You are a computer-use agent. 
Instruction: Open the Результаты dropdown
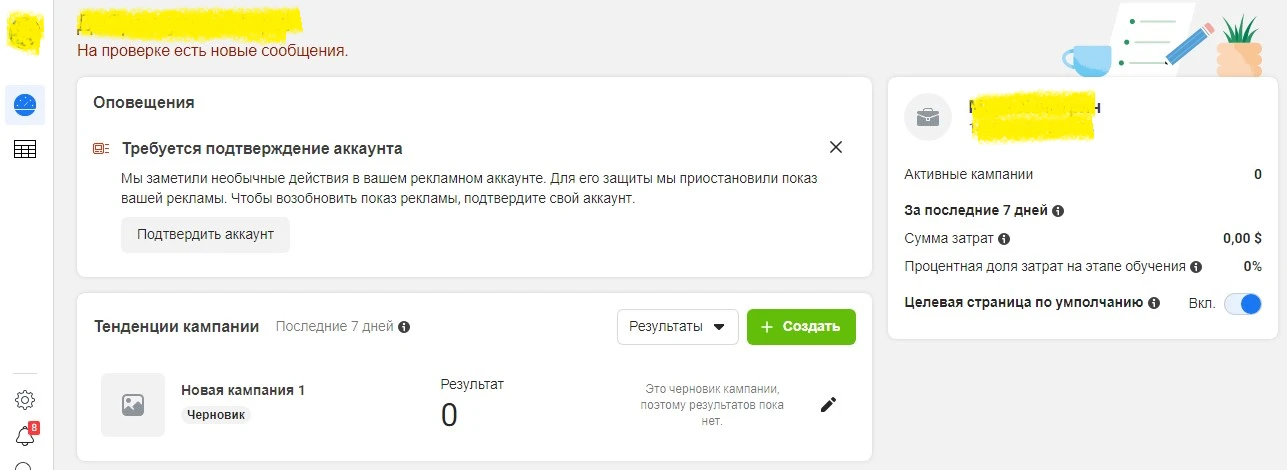point(678,327)
